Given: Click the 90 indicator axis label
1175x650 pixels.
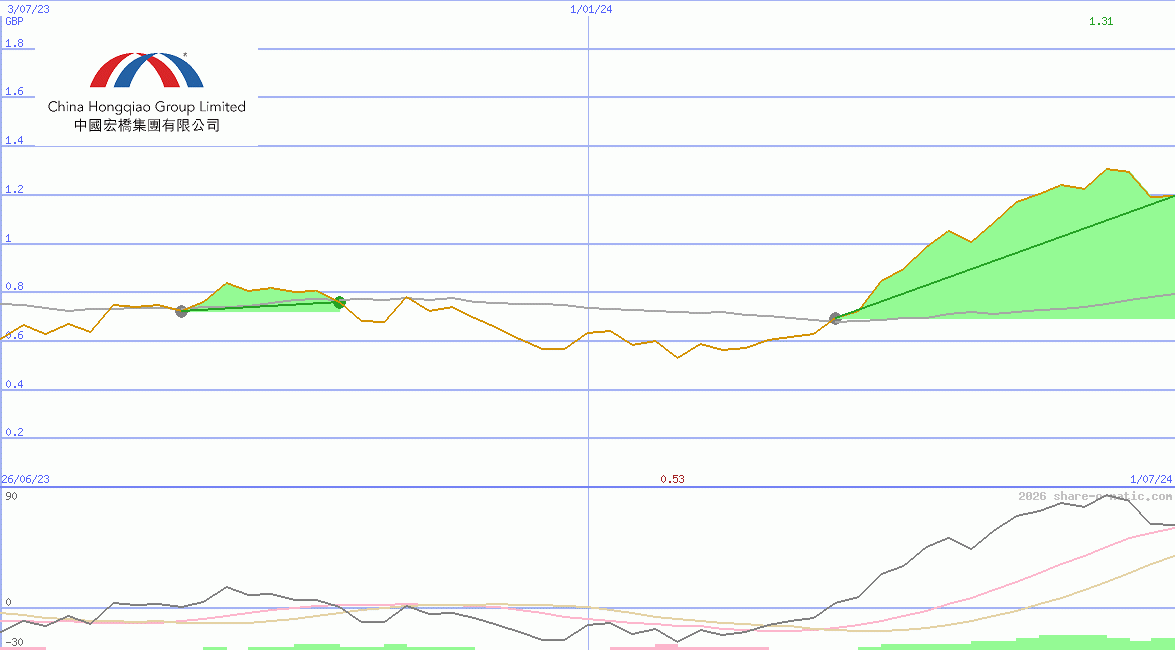Looking at the screenshot, I should (x=11, y=496).
